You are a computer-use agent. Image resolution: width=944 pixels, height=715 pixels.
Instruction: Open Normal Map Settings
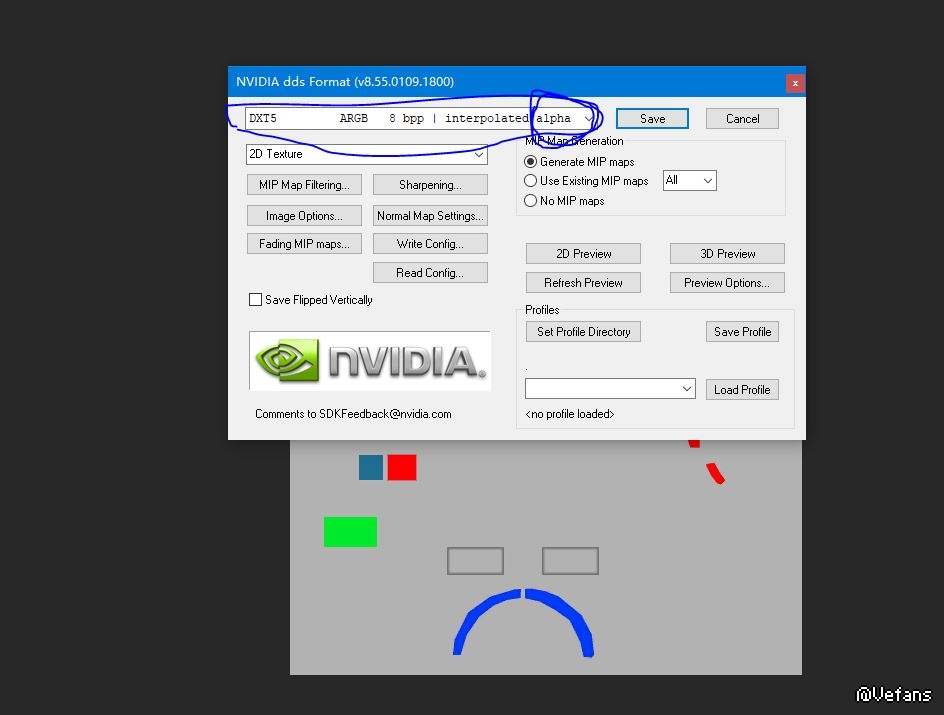click(x=430, y=215)
